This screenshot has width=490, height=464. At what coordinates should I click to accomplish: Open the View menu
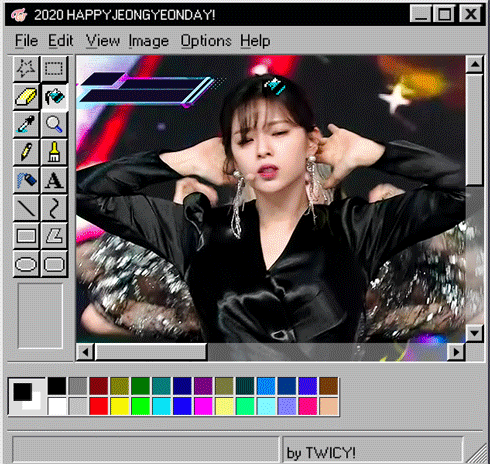point(102,41)
